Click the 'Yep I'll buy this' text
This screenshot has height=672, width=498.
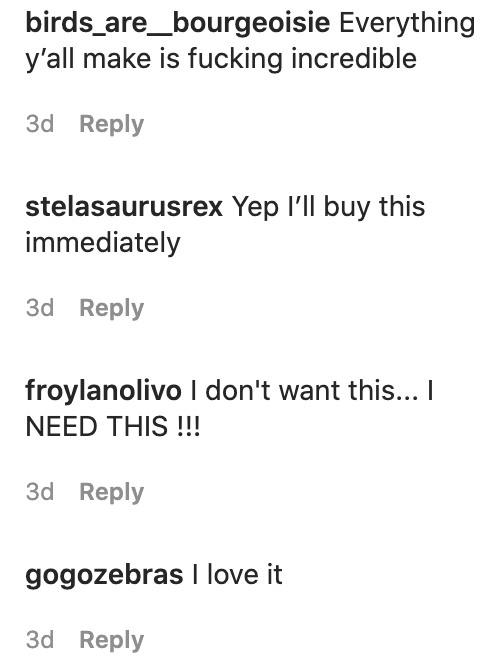(328, 207)
